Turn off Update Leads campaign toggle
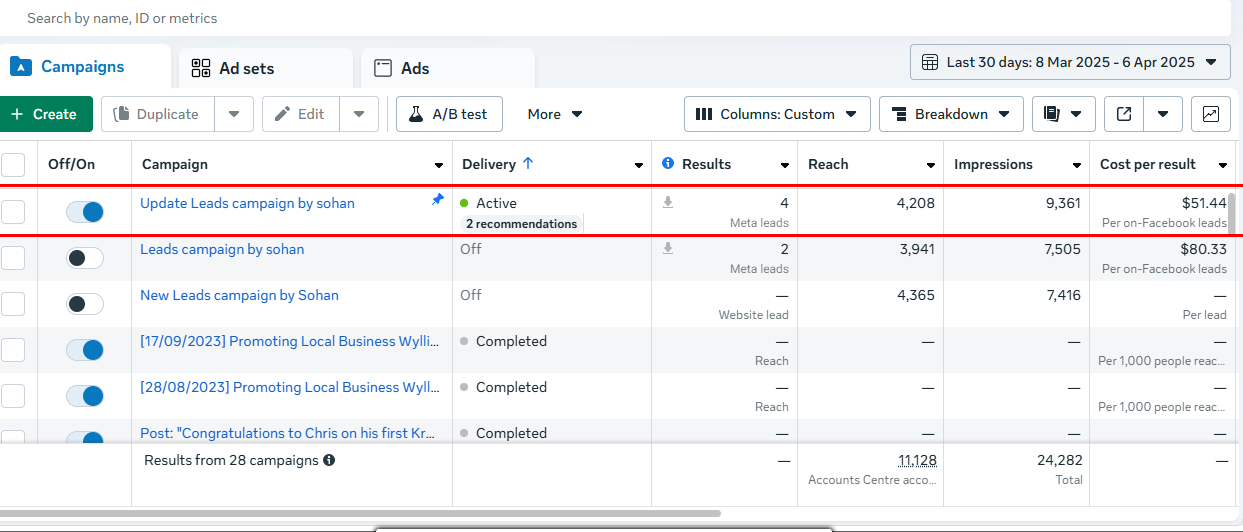Image resolution: width=1243 pixels, height=532 pixels. coord(85,212)
